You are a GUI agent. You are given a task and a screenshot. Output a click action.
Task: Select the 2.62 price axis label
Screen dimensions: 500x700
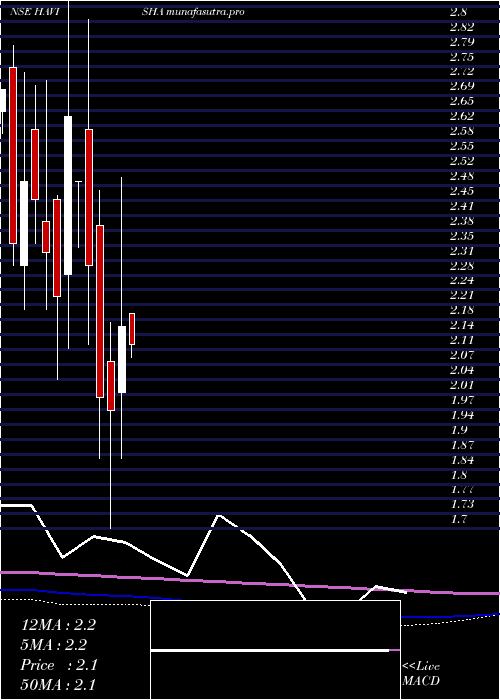coord(462,117)
